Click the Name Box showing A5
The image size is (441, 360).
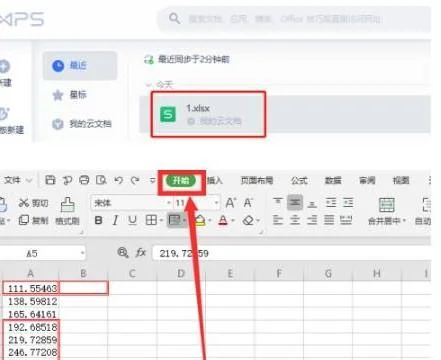42,253
